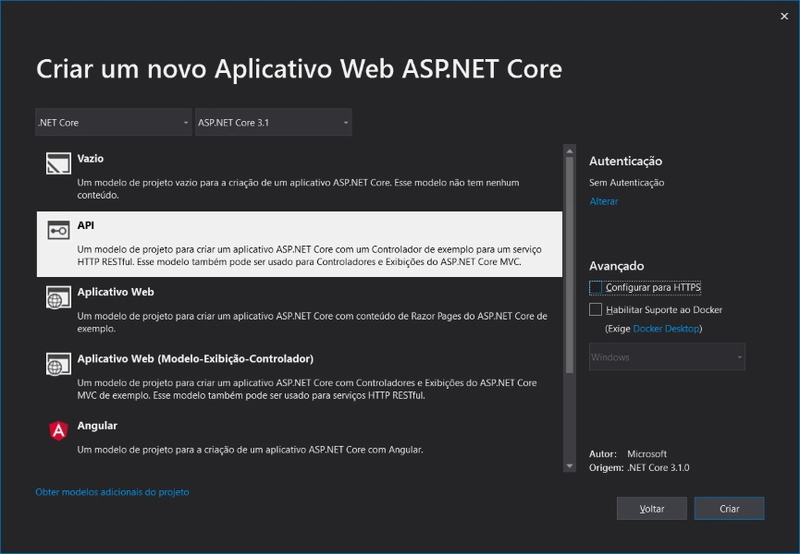The image size is (800, 554).
Task: Open Obter modelos adicionais do projeto link
Action: point(112,492)
